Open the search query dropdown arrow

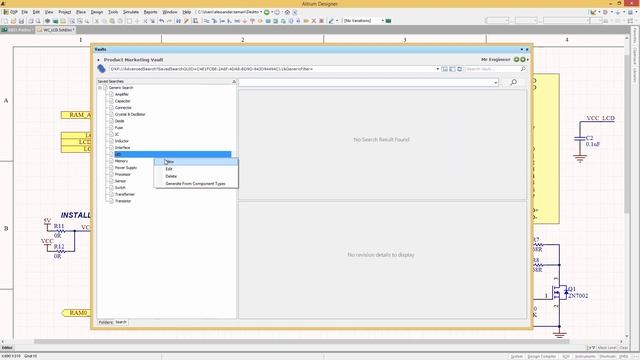click(496, 82)
